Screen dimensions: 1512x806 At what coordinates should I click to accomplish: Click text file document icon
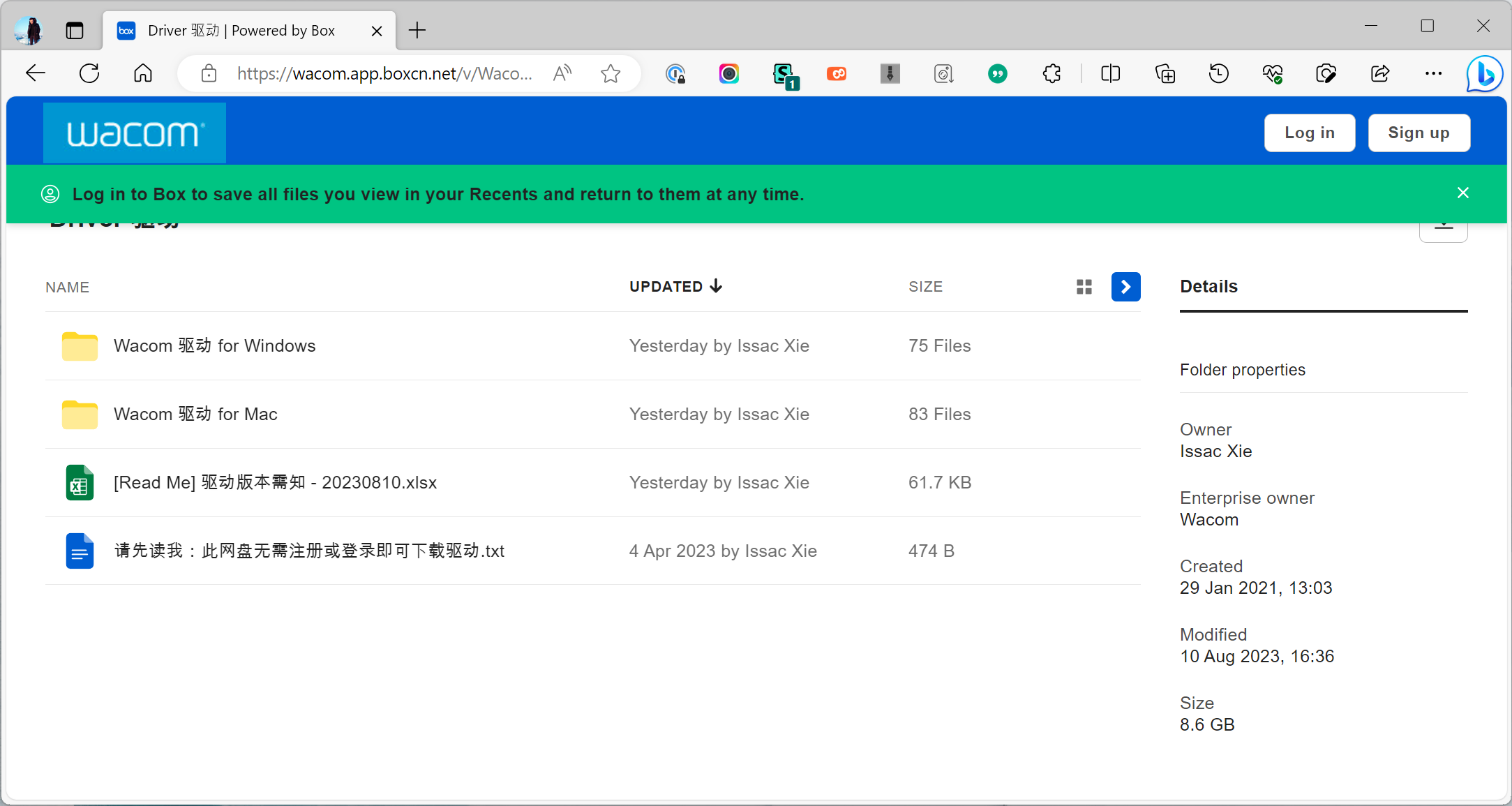click(x=80, y=551)
